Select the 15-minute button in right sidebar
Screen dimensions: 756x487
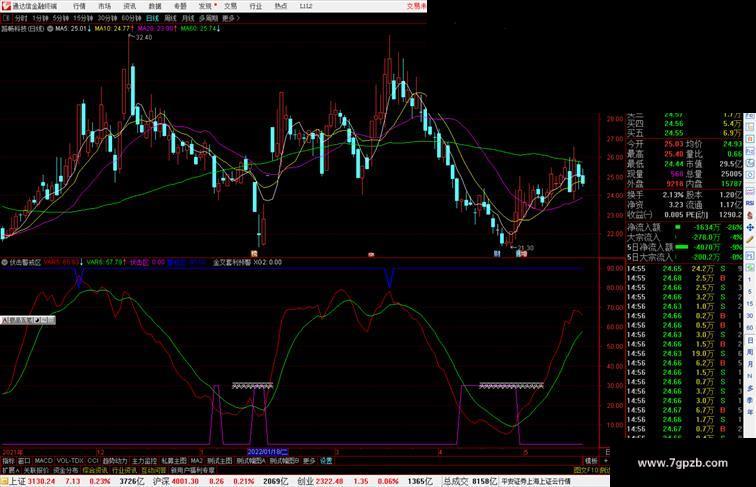(750, 303)
